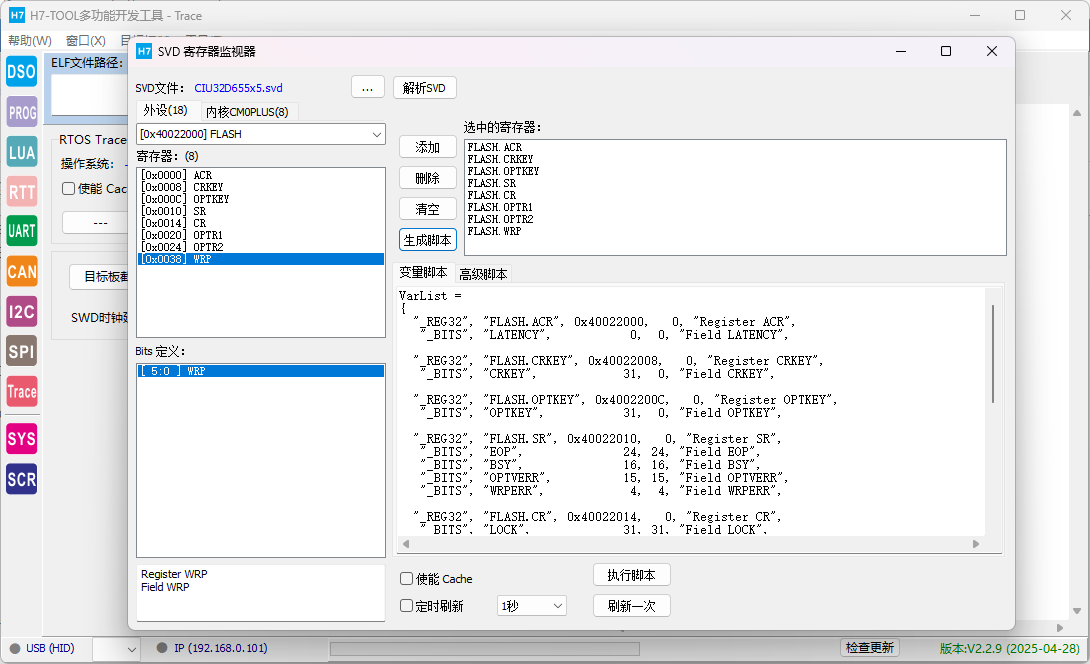Viewport: 1090px width, 664px height.
Task: Select the [0x000C] OPTKEY register row
Action: pos(261,199)
